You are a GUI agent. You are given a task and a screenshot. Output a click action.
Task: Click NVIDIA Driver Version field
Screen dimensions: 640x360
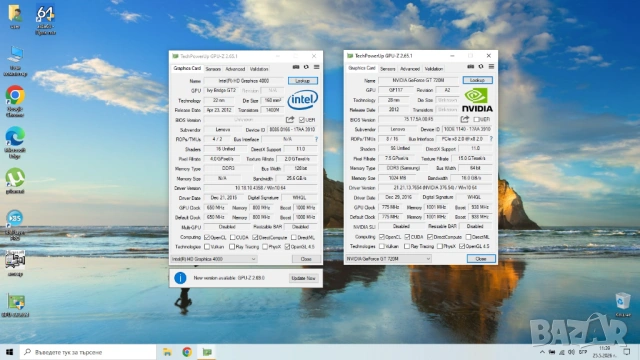coord(435,188)
